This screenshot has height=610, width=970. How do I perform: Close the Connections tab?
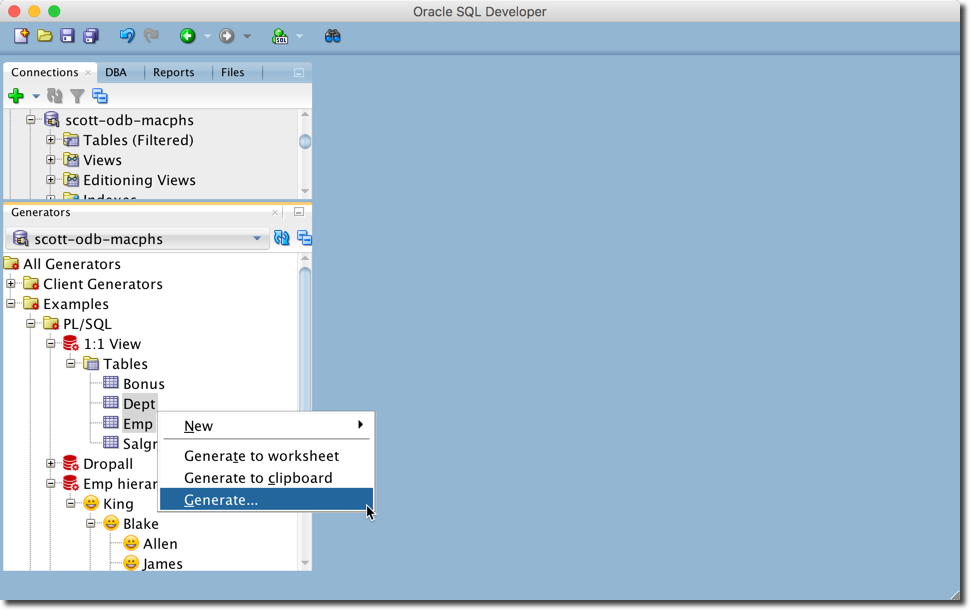click(88, 73)
